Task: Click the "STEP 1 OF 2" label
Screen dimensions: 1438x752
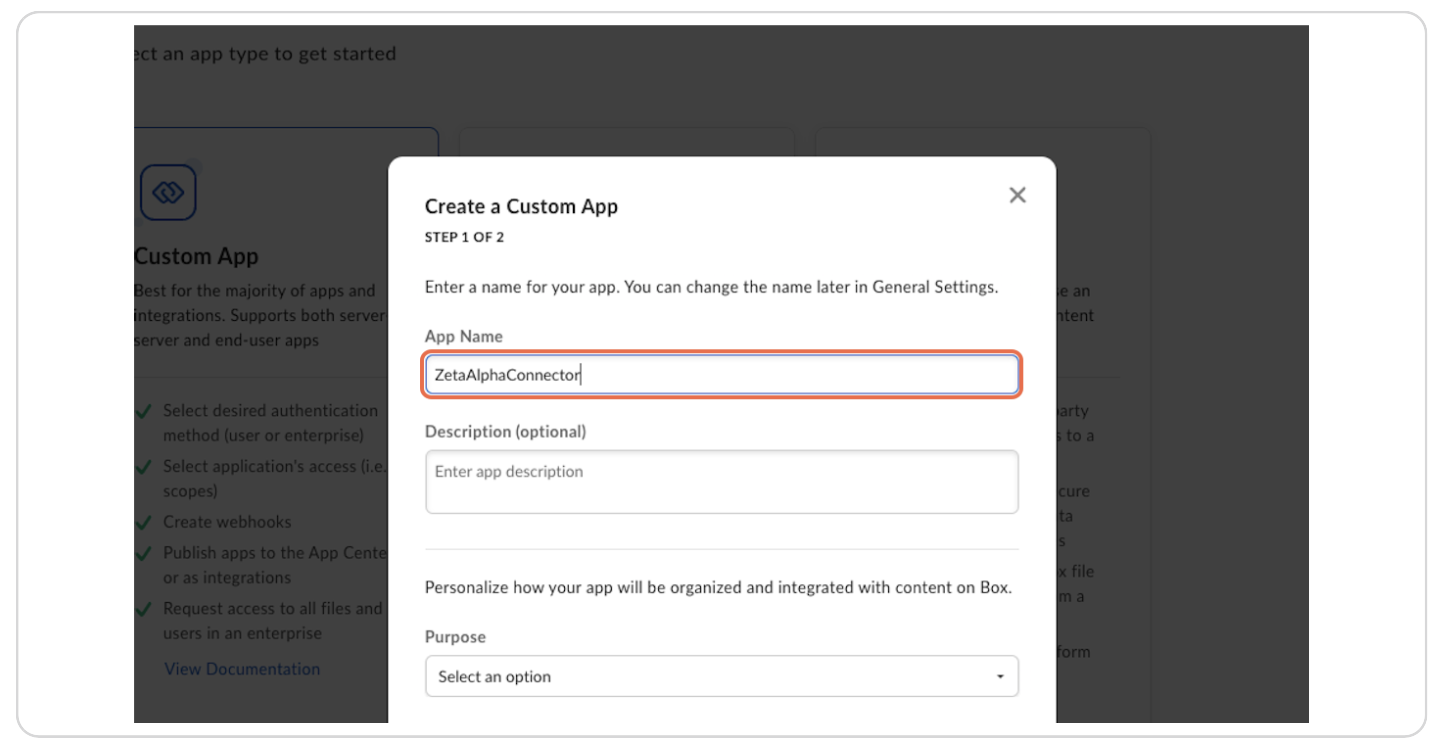Action: tap(464, 237)
